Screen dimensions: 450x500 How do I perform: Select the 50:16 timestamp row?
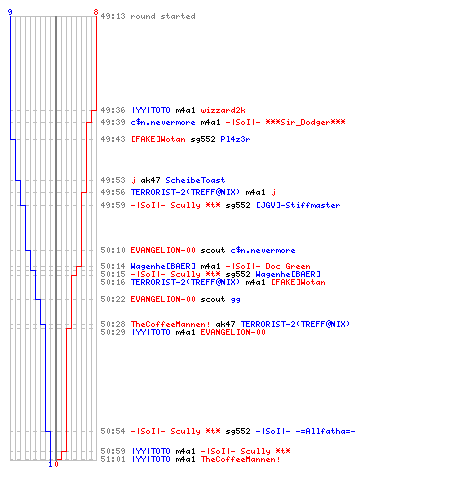pos(213,282)
